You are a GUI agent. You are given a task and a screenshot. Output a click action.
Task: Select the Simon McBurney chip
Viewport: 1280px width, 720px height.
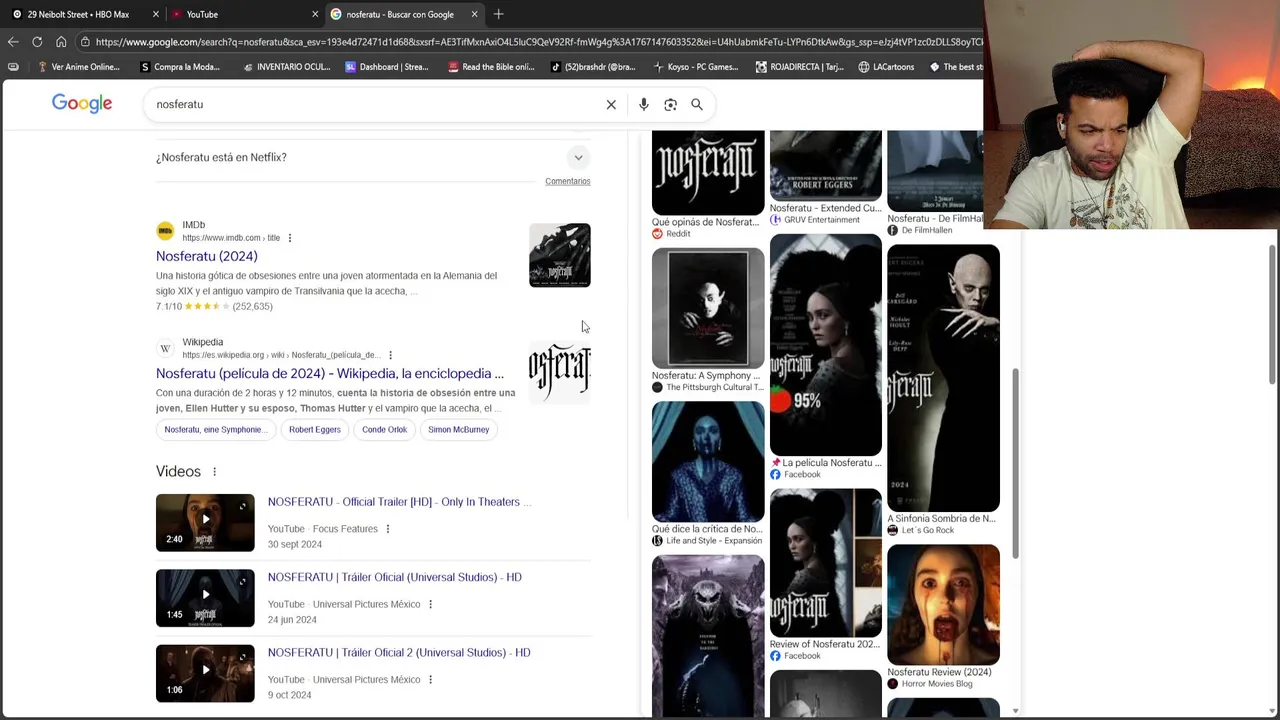click(x=459, y=429)
